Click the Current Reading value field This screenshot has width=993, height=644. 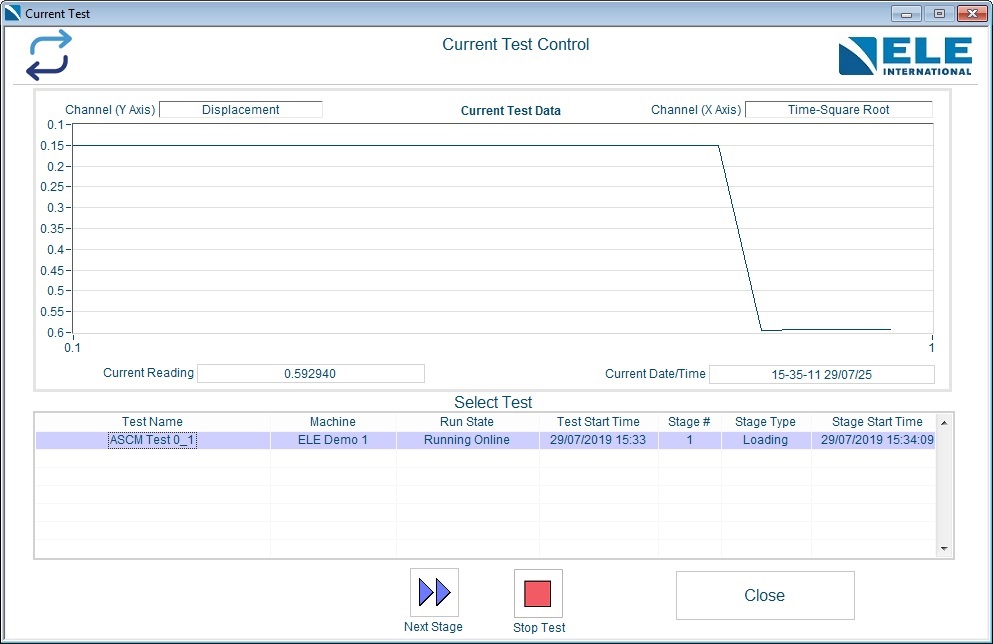pos(310,374)
